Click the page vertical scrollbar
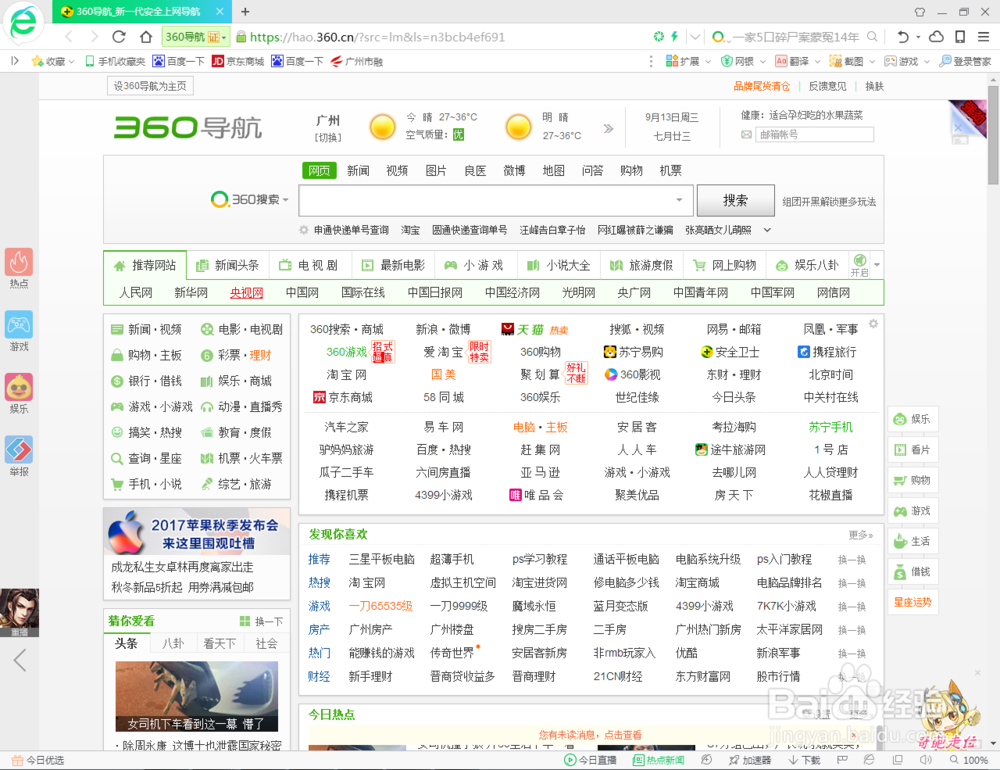1000x770 pixels. click(993, 134)
